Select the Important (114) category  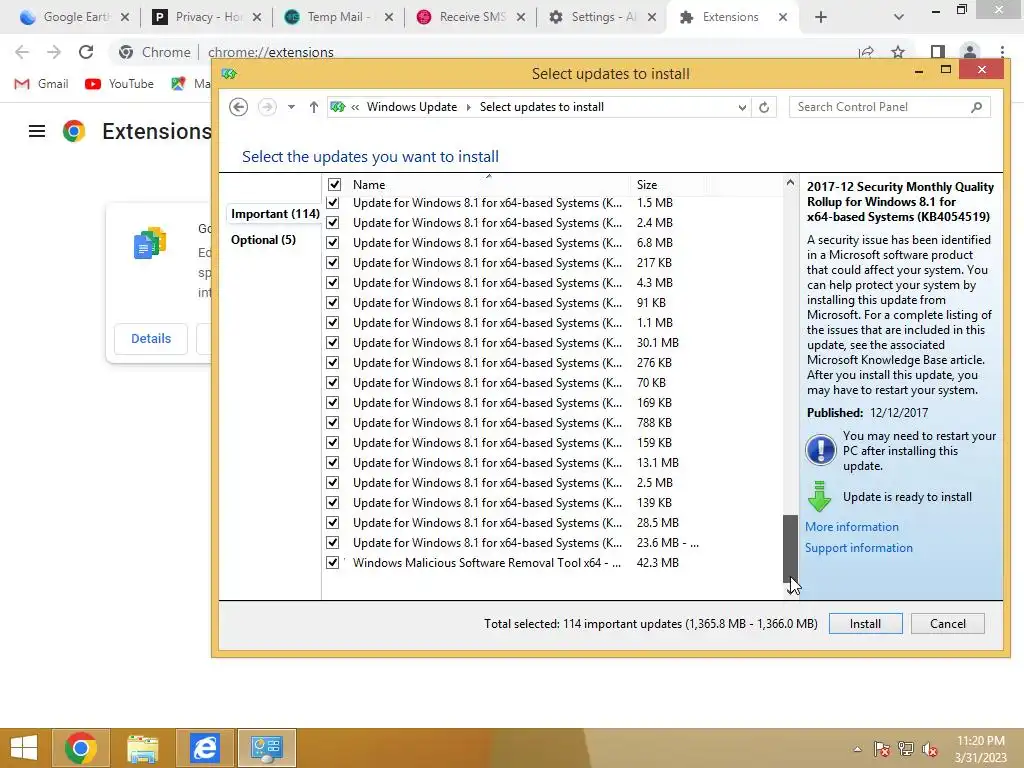pos(275,214)
